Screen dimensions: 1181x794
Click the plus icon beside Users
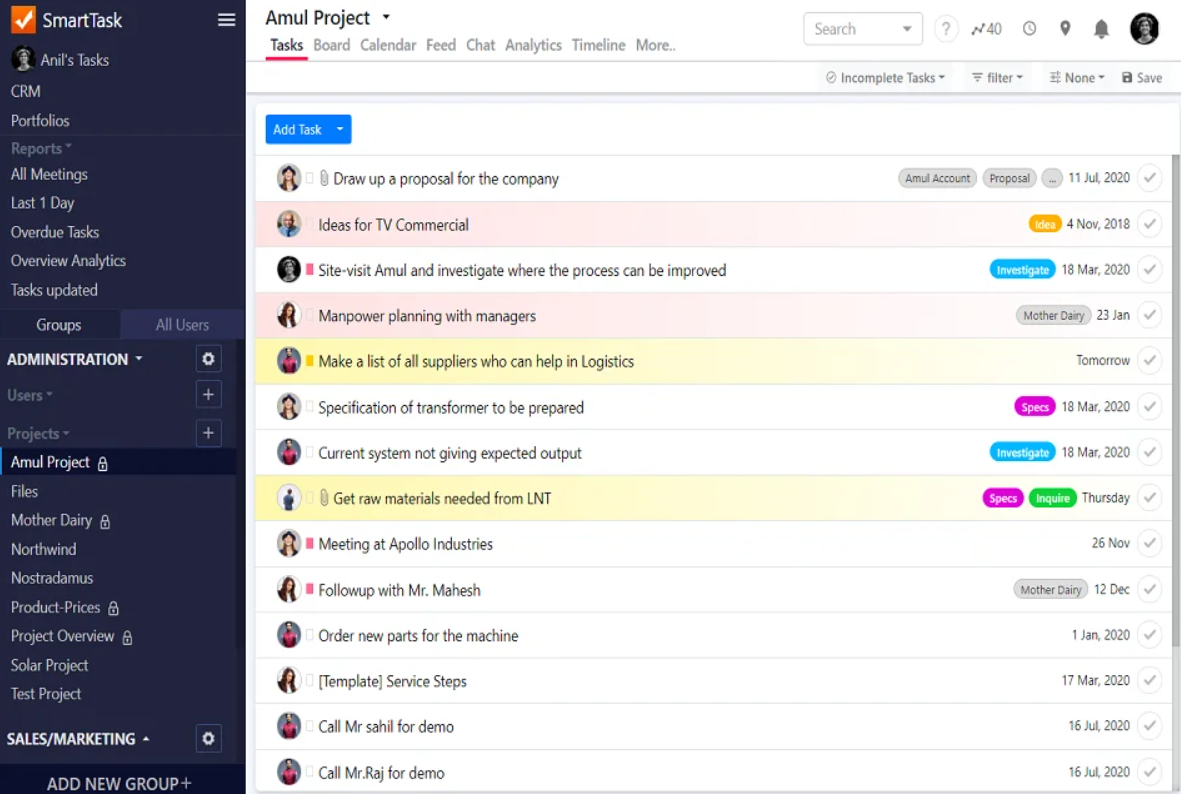208,394
